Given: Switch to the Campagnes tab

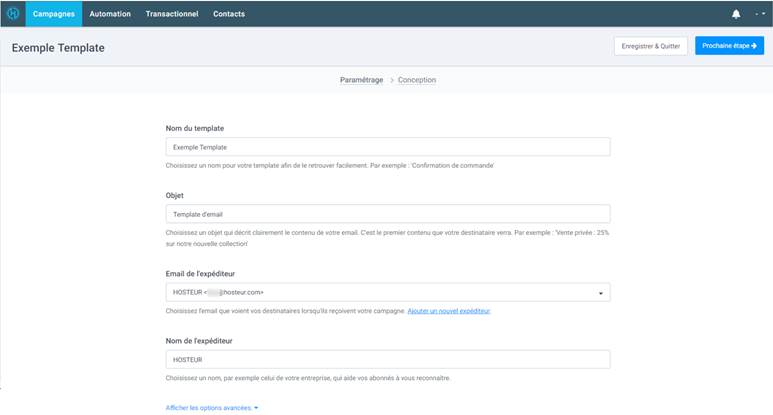Looking at the screenshot, I should (x=53, y=14).
